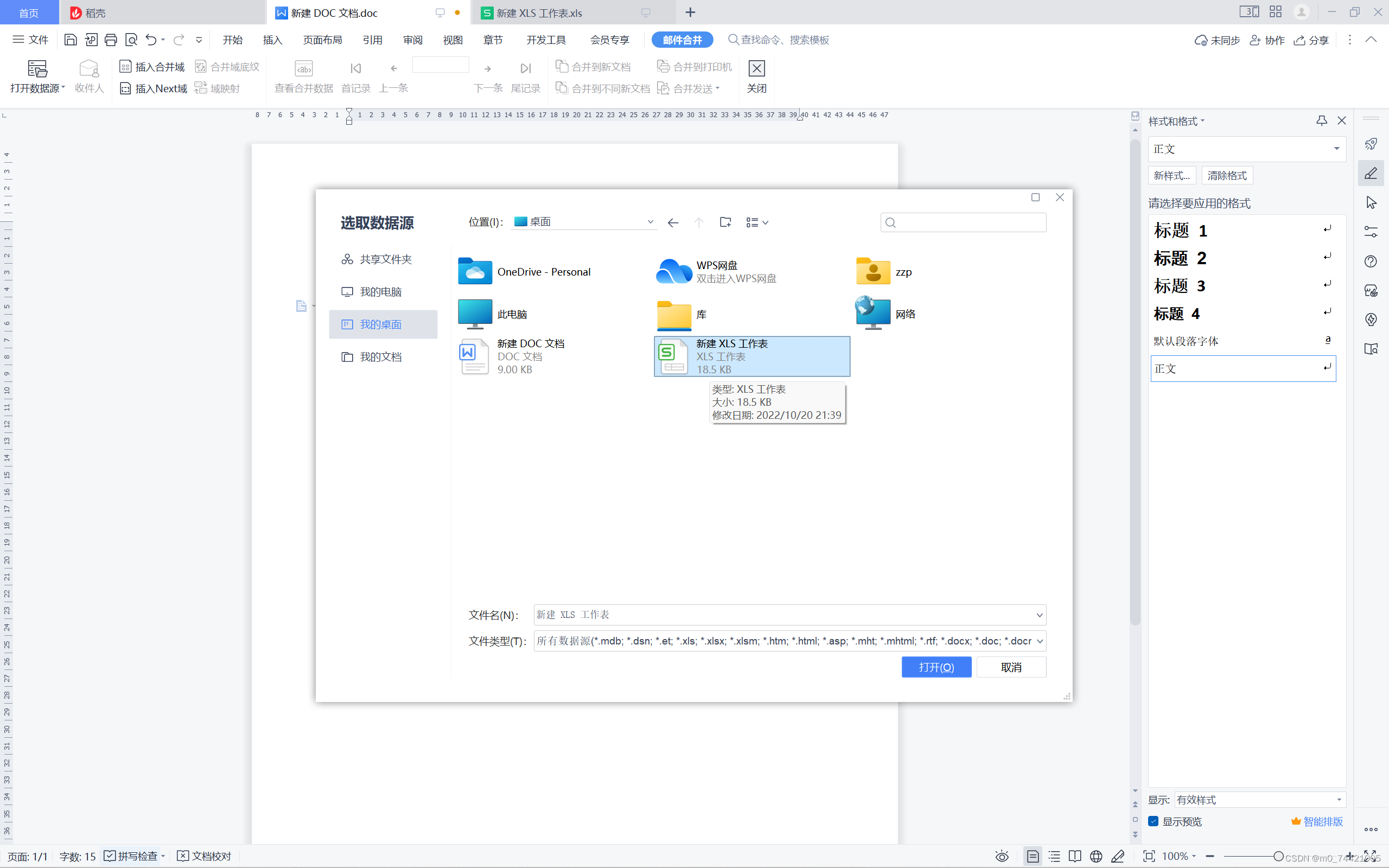
Task: Click the zoom slider handle
Action: [x=1278, y=856]
